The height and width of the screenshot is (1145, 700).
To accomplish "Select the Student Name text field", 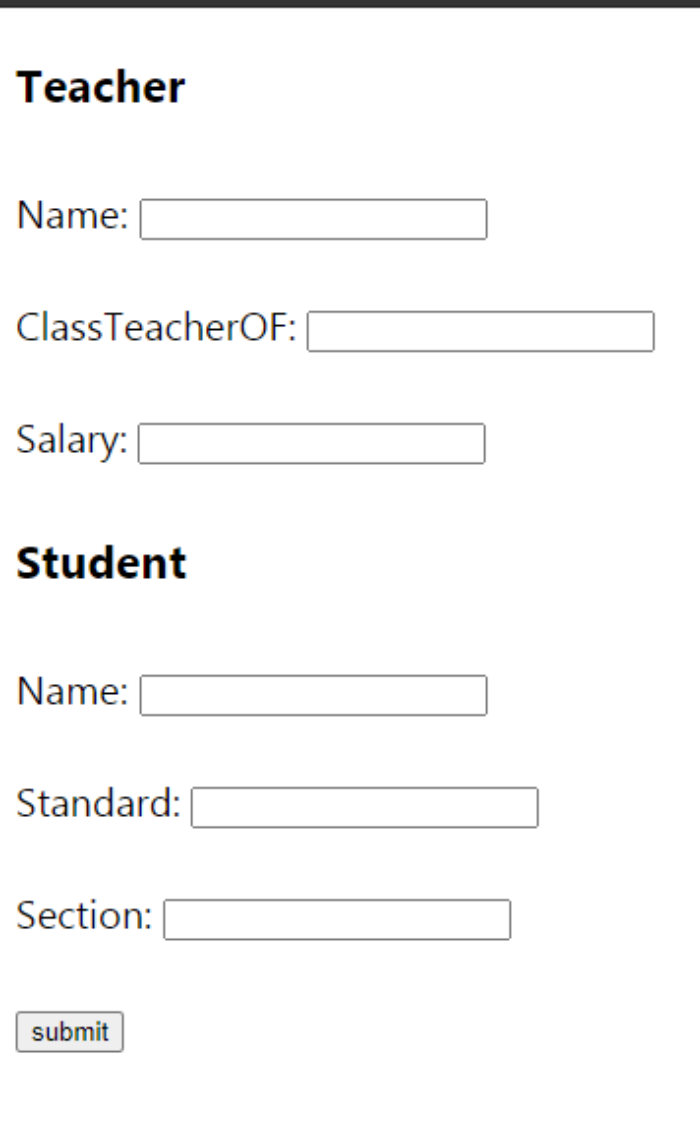I will click(313, 695).
